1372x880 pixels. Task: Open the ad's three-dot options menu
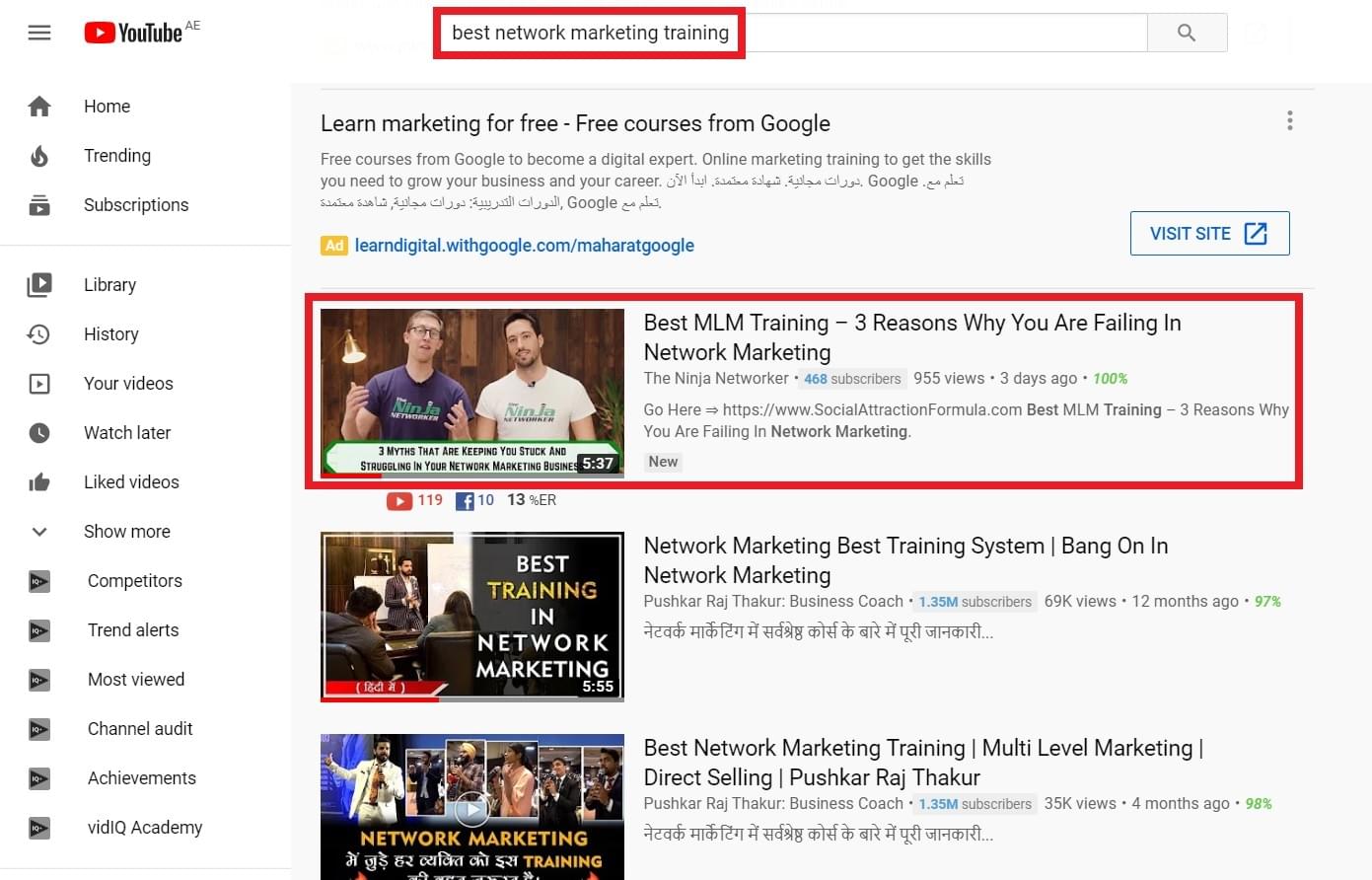pyautogui.click(x=1289, y=121)
